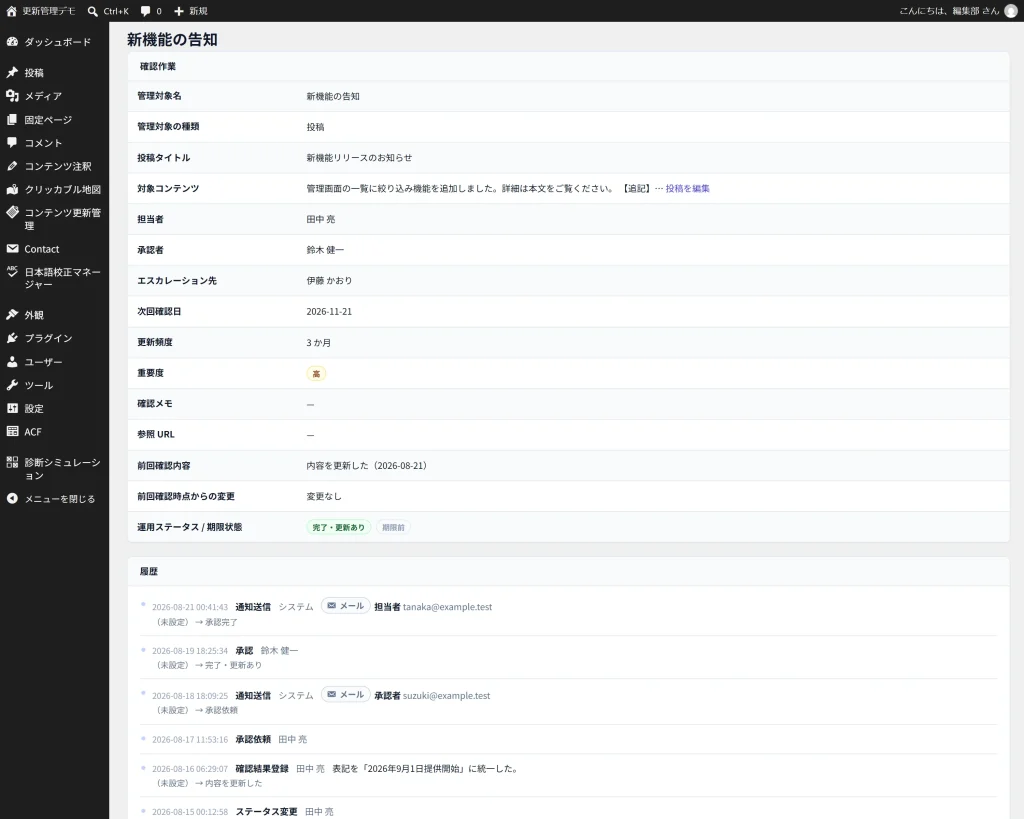Click the メール badge for suzuki@example.test
This screenshot has width=1024, height=819.
[x=345, y=695]
